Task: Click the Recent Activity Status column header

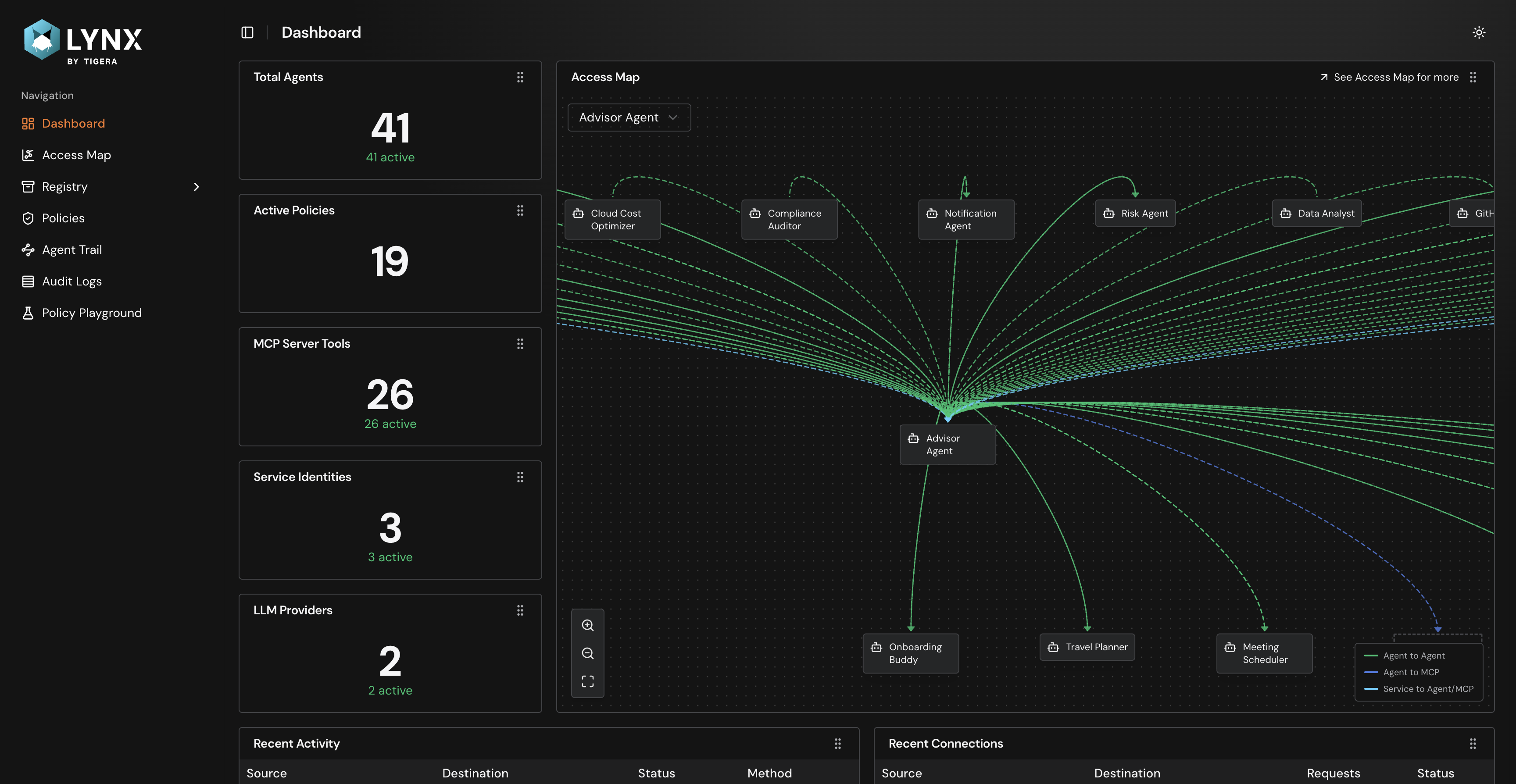Action: [x=656, y=773]
